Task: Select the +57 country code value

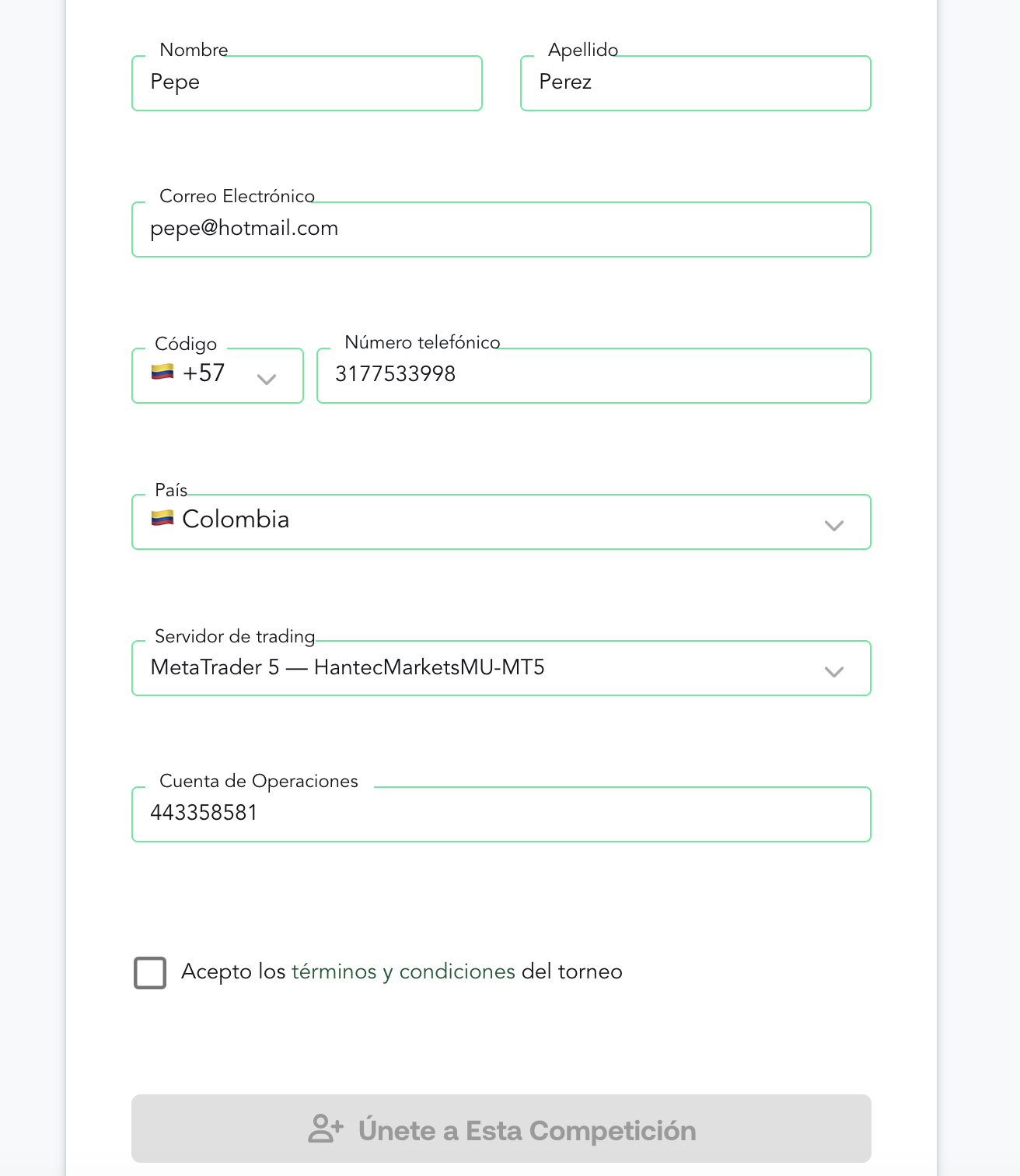Action: [204, 373]
